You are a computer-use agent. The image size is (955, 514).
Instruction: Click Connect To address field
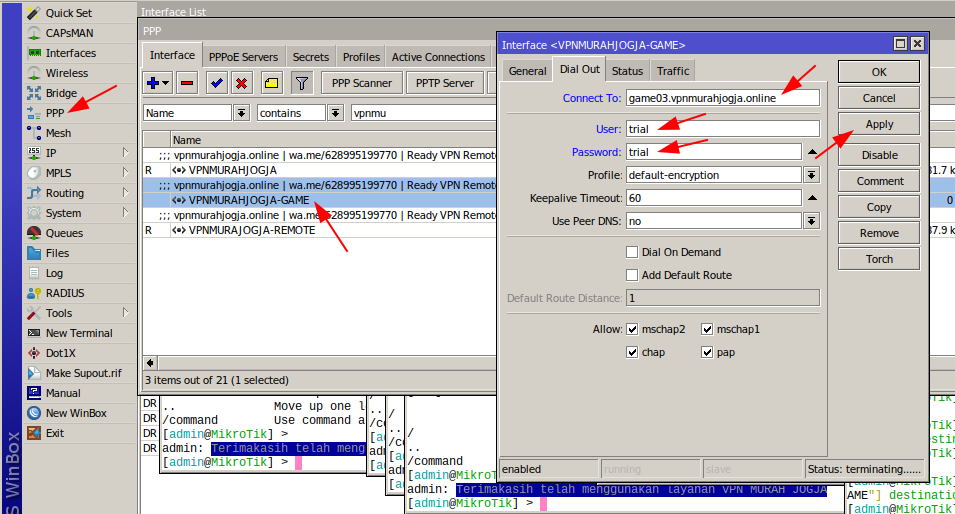(723, 98)
